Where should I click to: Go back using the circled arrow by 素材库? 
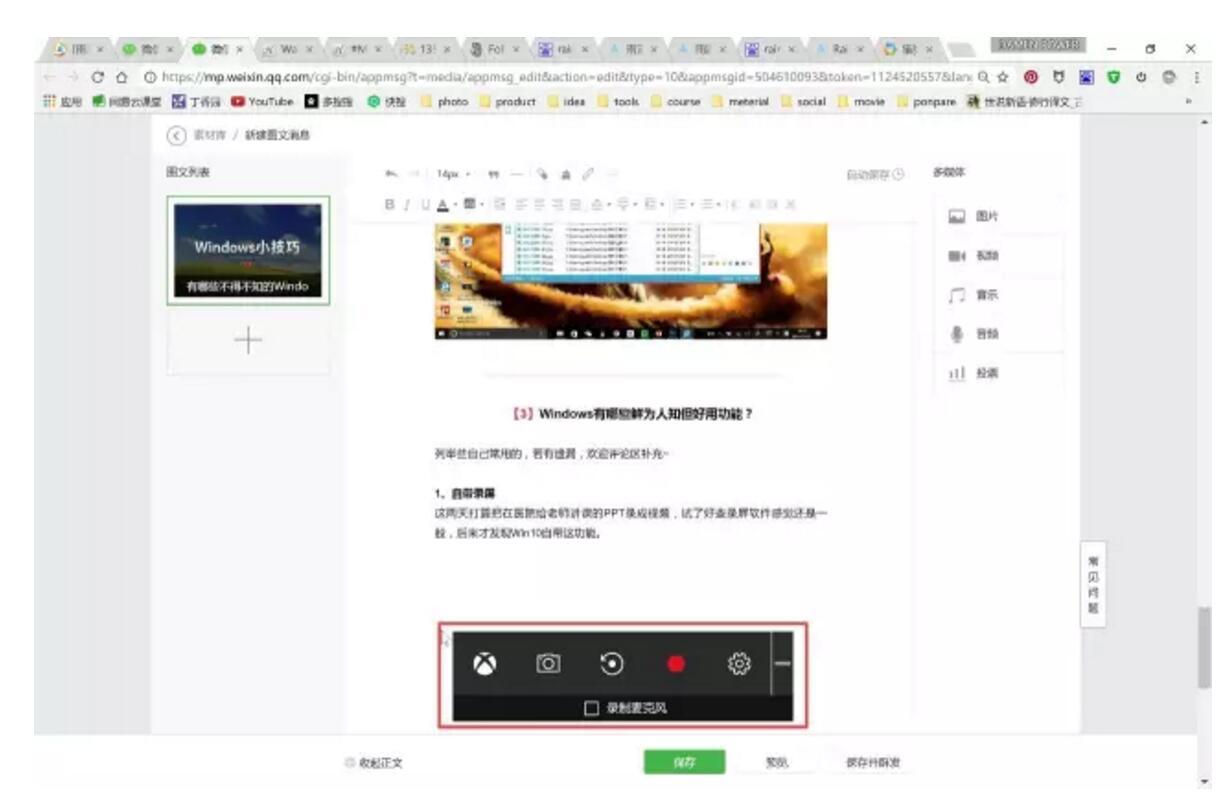click(177, 136)
